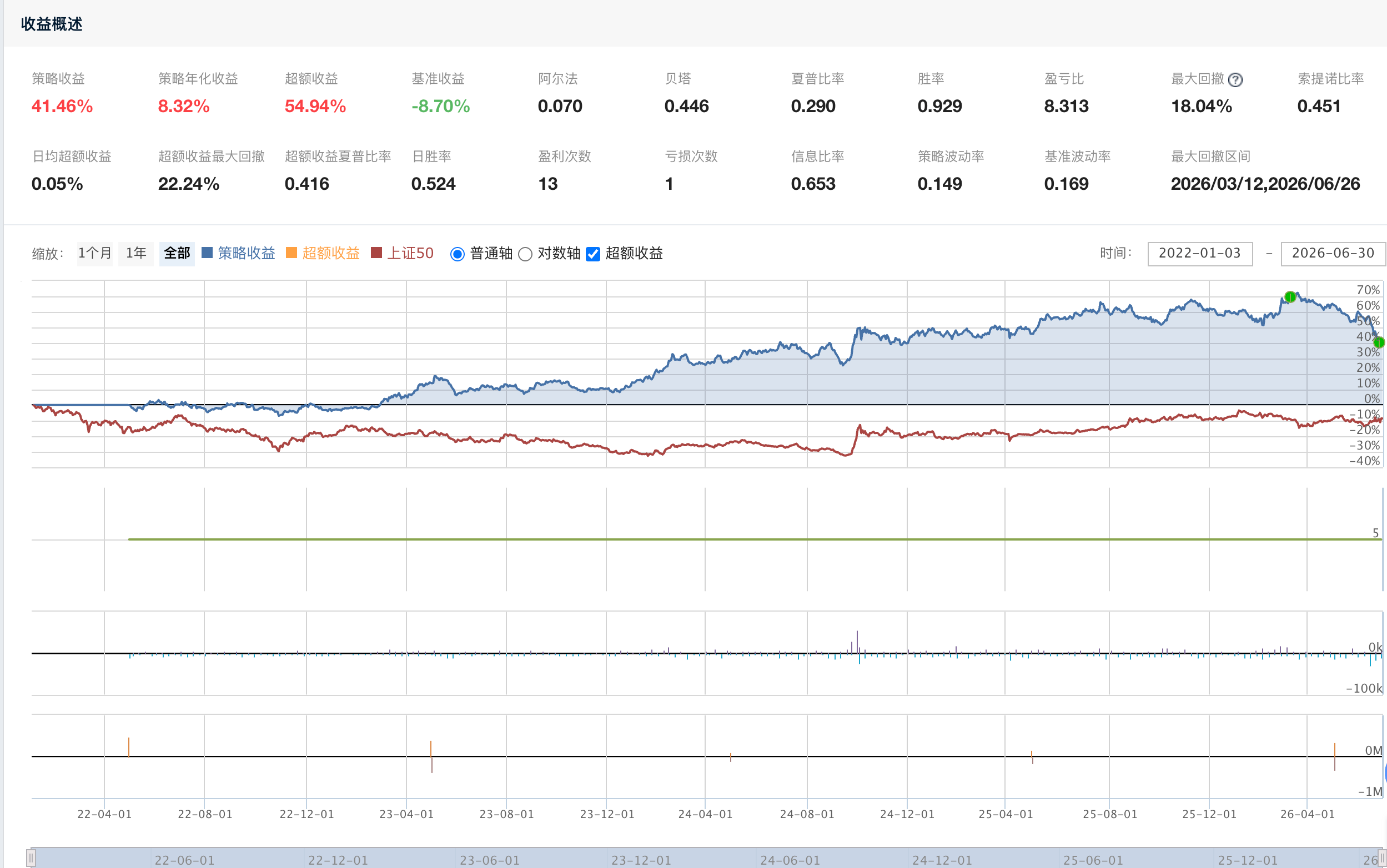Screen dimensions: 1387x868
Task: Zoom chart to 1个月 range
Action: pos(95,253)
